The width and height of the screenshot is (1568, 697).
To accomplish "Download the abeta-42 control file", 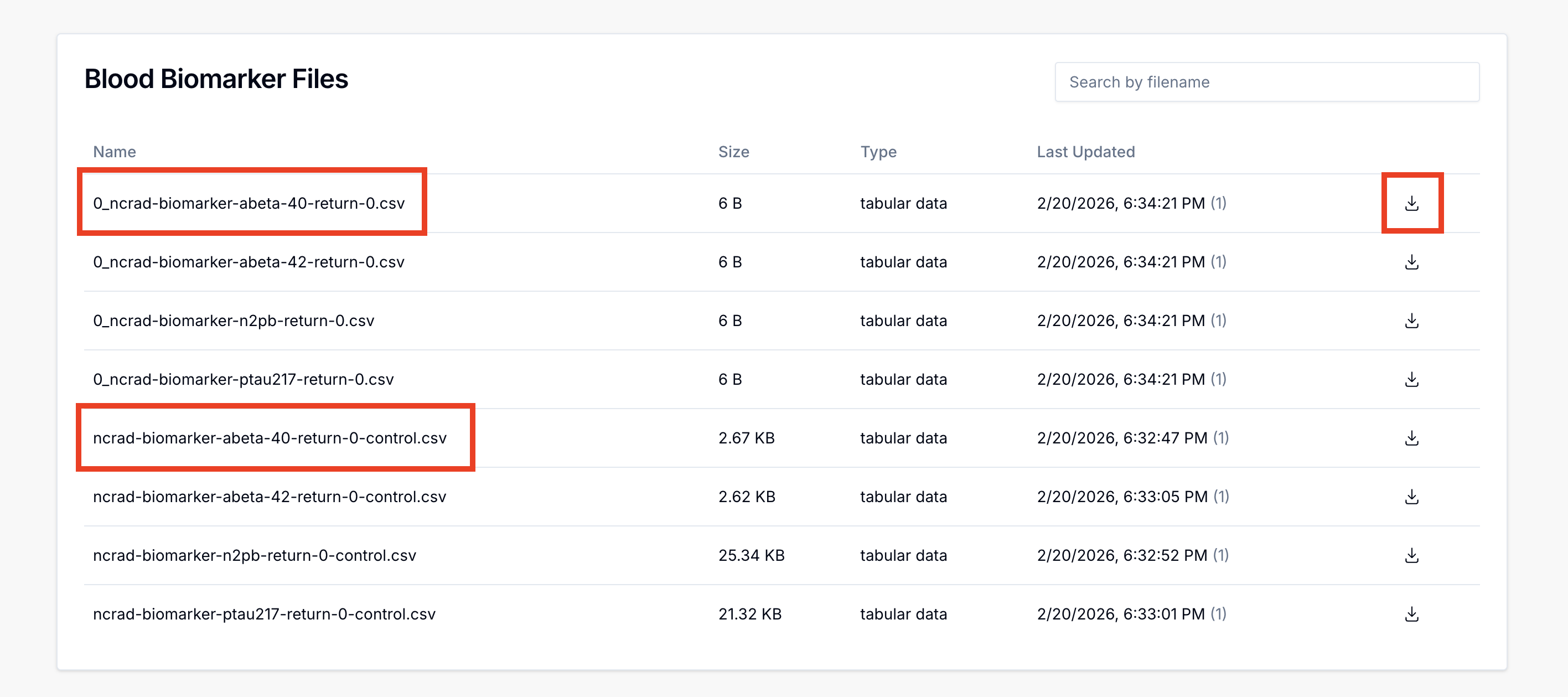I will pos(1412,496).
